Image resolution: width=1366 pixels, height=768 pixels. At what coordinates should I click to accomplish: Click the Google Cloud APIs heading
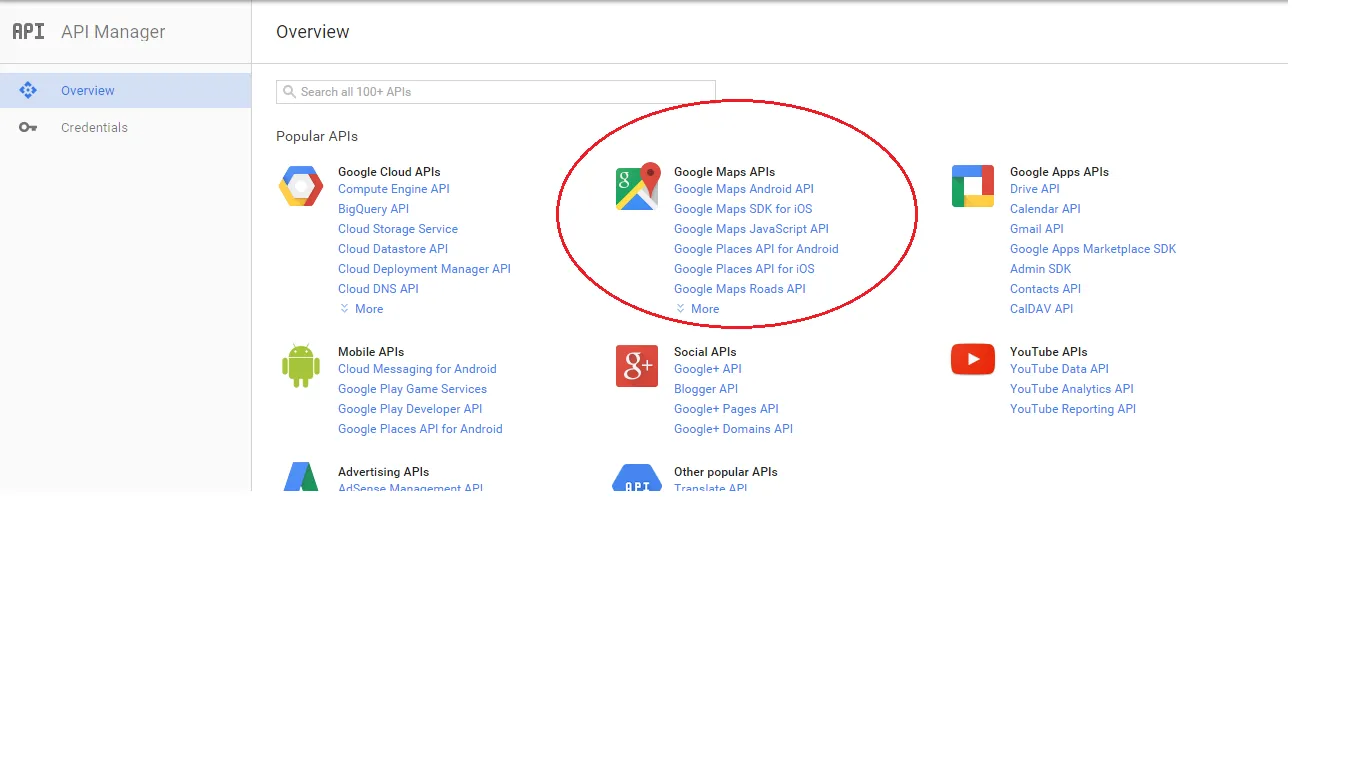click(389, 172)
